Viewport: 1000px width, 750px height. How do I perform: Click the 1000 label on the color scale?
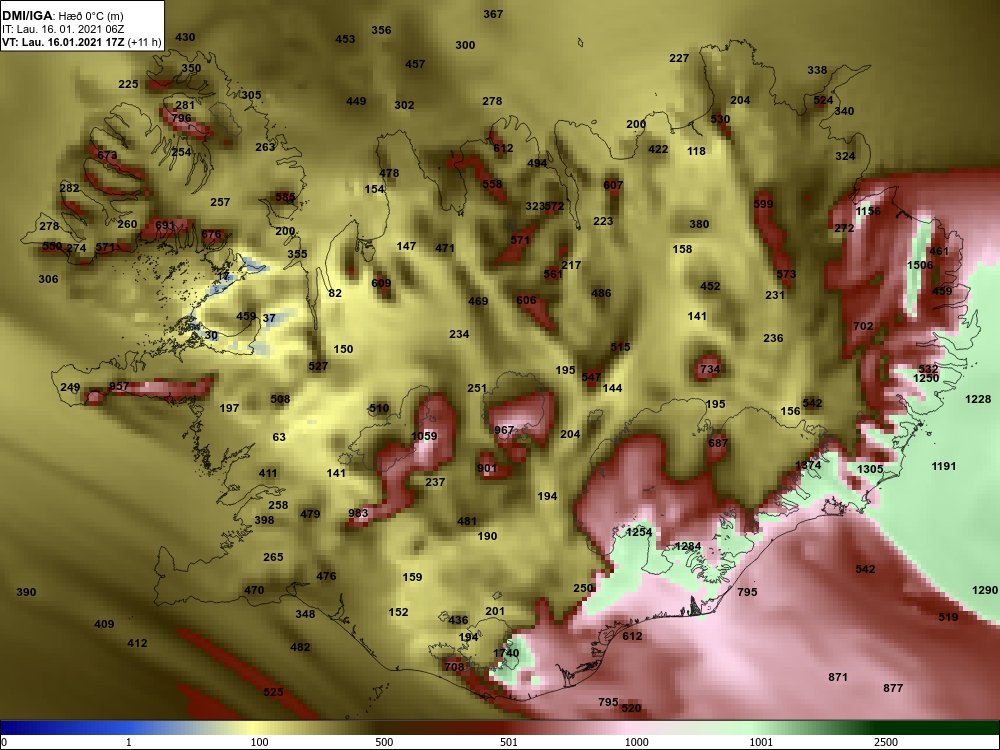coord(637,742)
